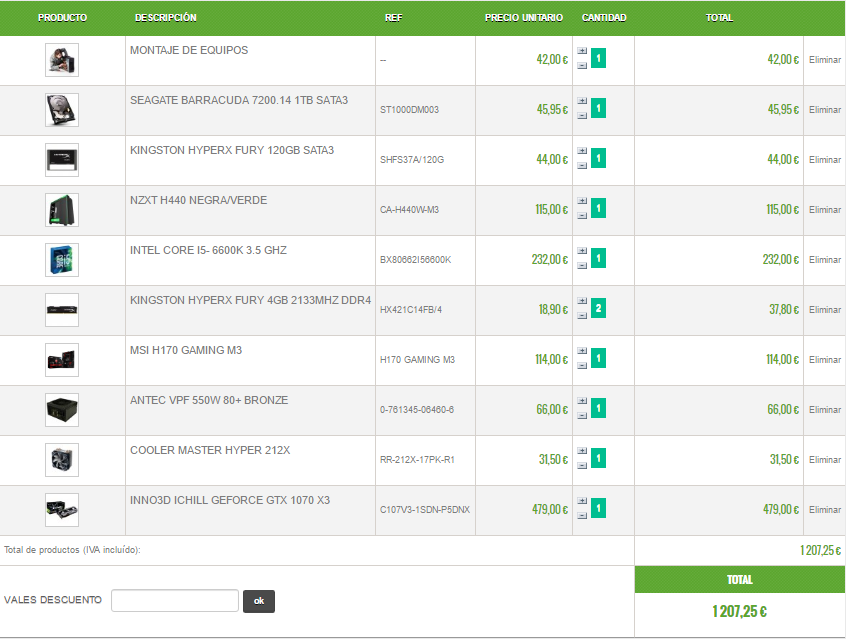Increase quantity of MSI H170 Gaming M3
Screen dimensions: 847x639
tap(582, 351)
